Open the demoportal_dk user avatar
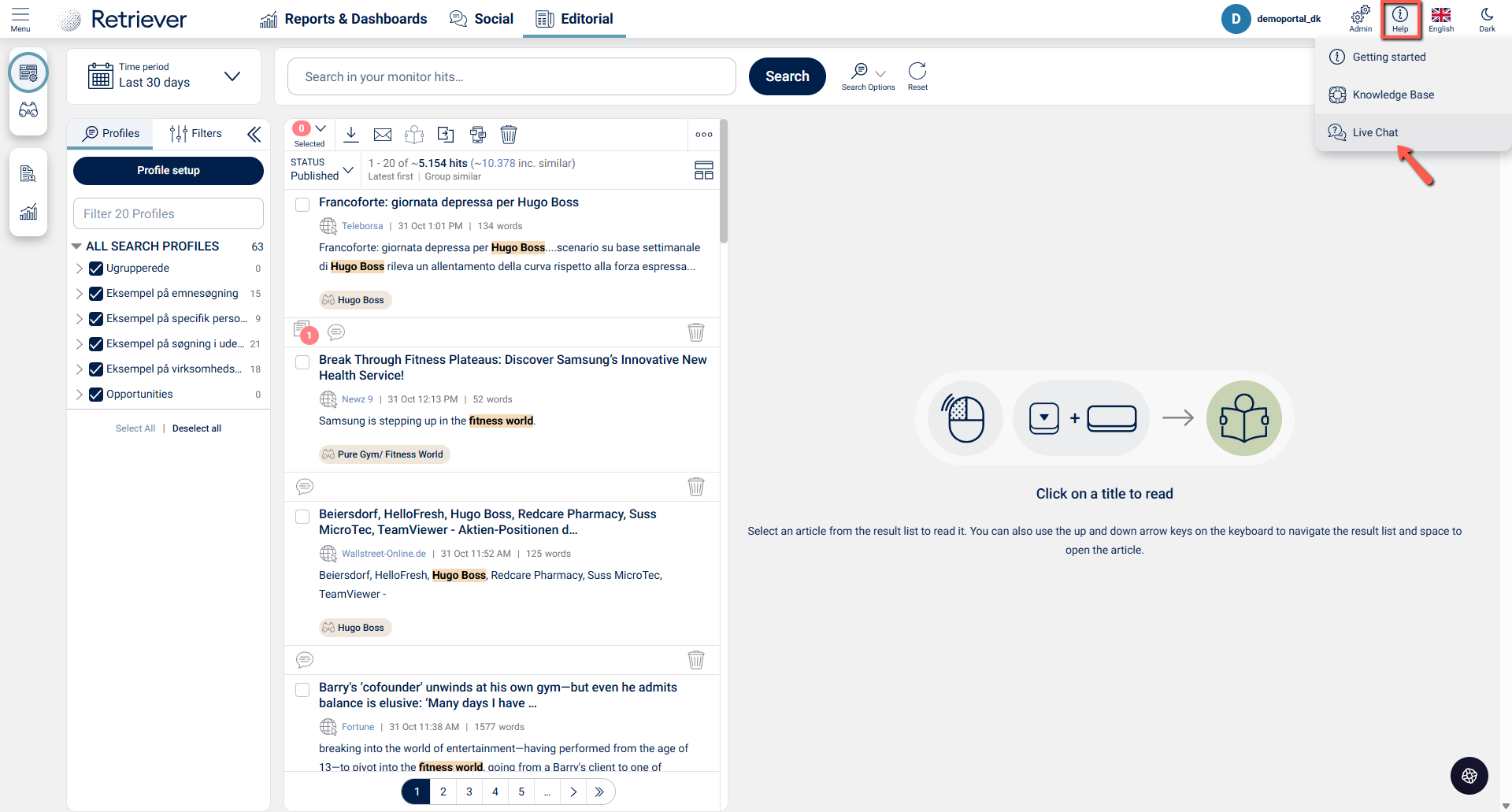This screenshot has width=1512, height=812. (x=1236, y=19)
